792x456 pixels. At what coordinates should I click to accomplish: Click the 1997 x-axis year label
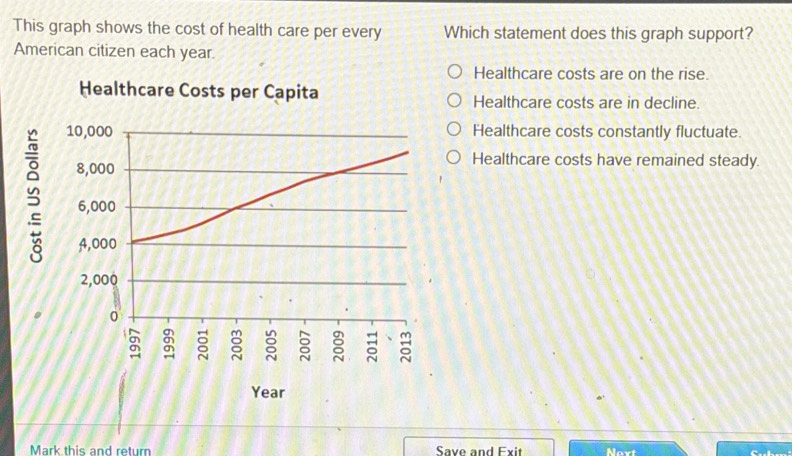(135, 343)
